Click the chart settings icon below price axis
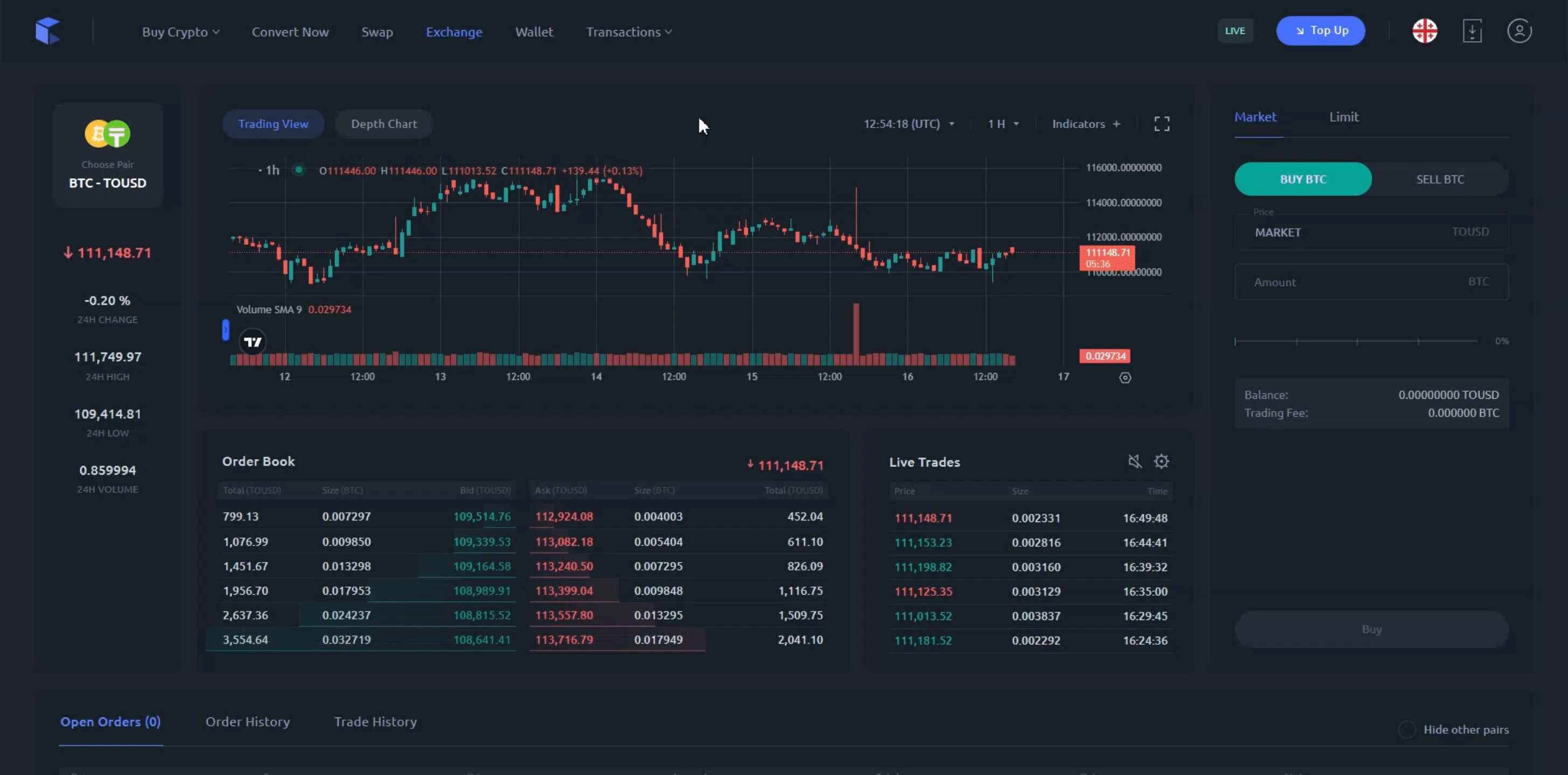This screenshot has height=775, width=1568. tap(1125, 378)
